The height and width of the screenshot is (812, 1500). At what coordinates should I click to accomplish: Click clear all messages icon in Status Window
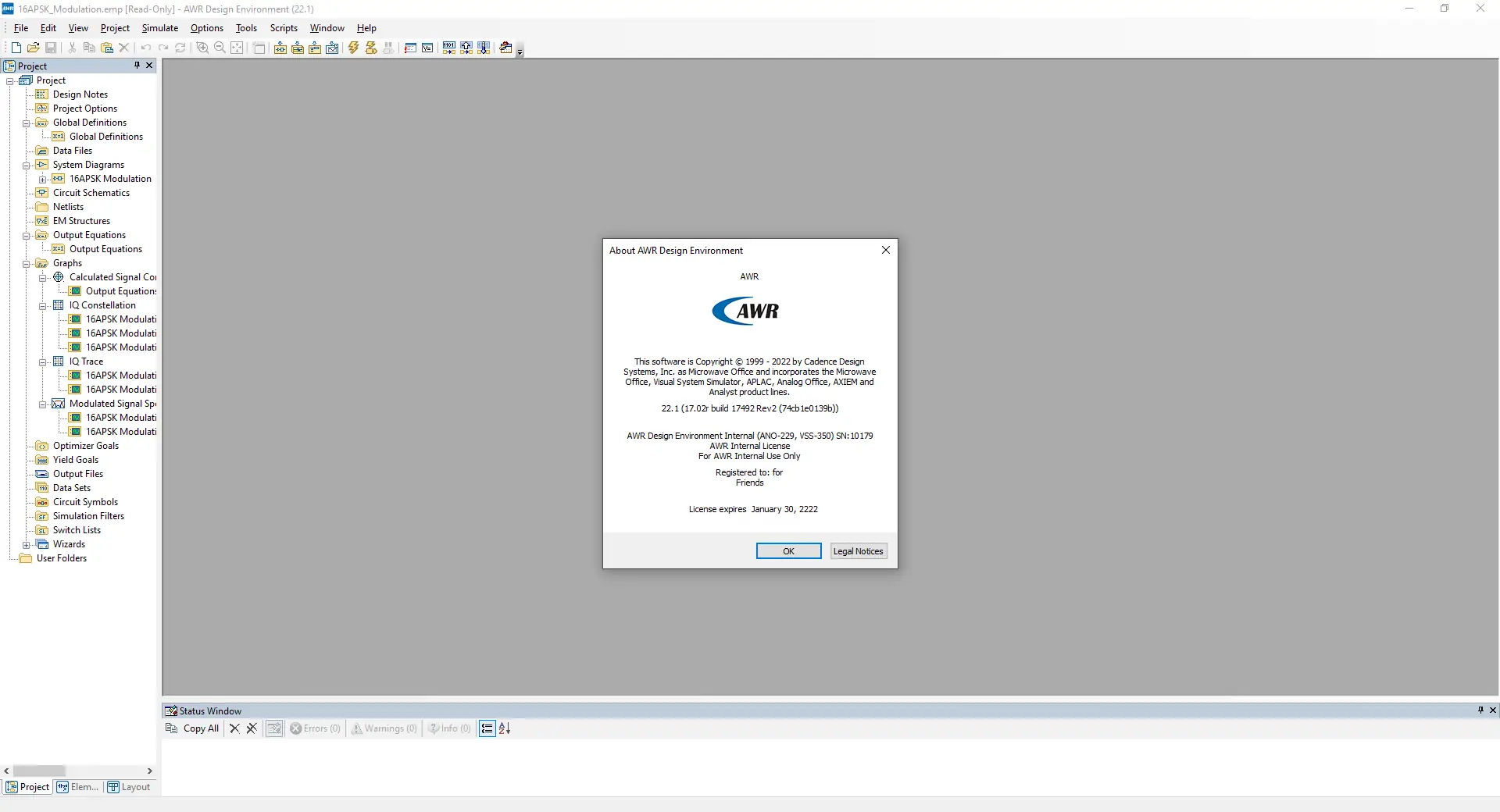[x=252, y=728]
